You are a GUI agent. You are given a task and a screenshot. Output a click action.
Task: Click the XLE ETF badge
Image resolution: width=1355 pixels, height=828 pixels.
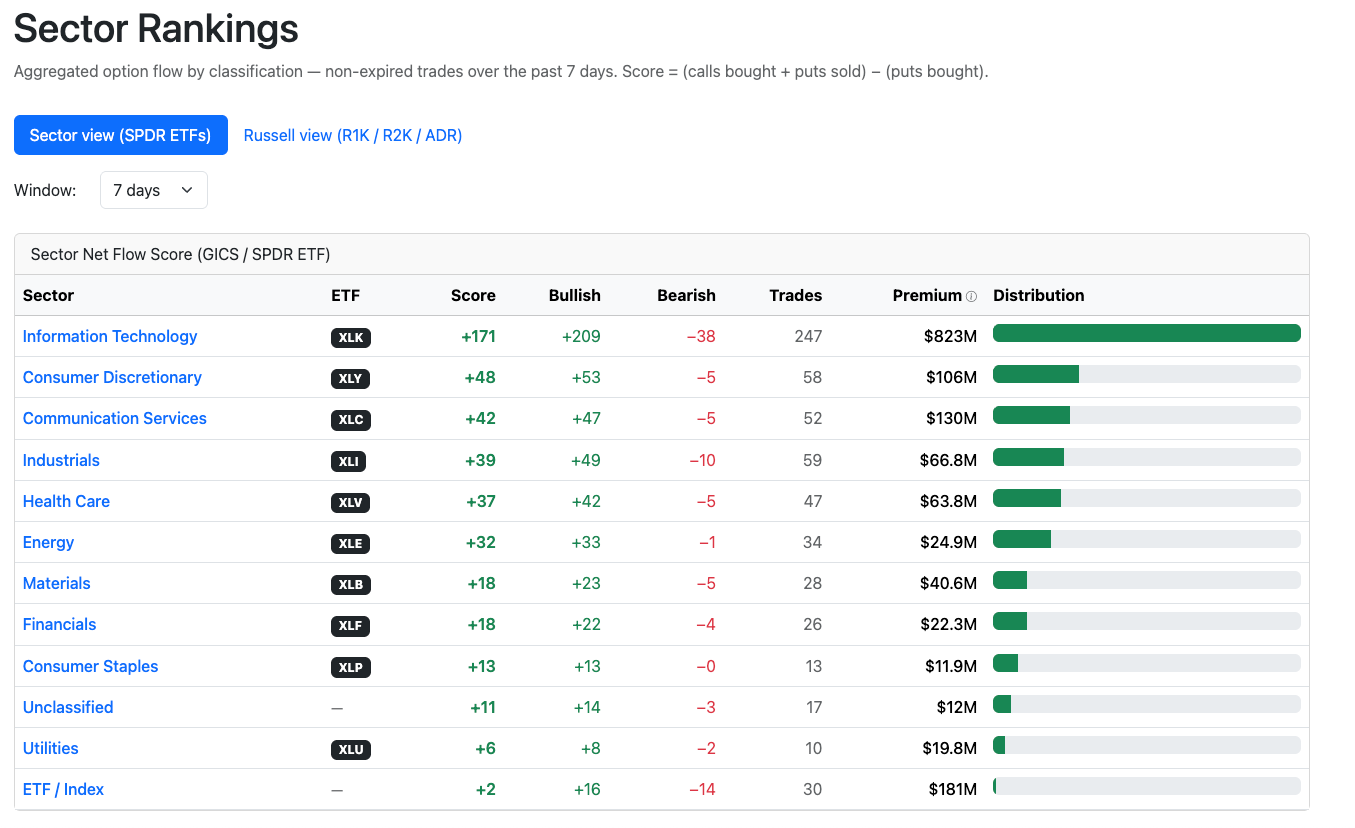point(351,544)
